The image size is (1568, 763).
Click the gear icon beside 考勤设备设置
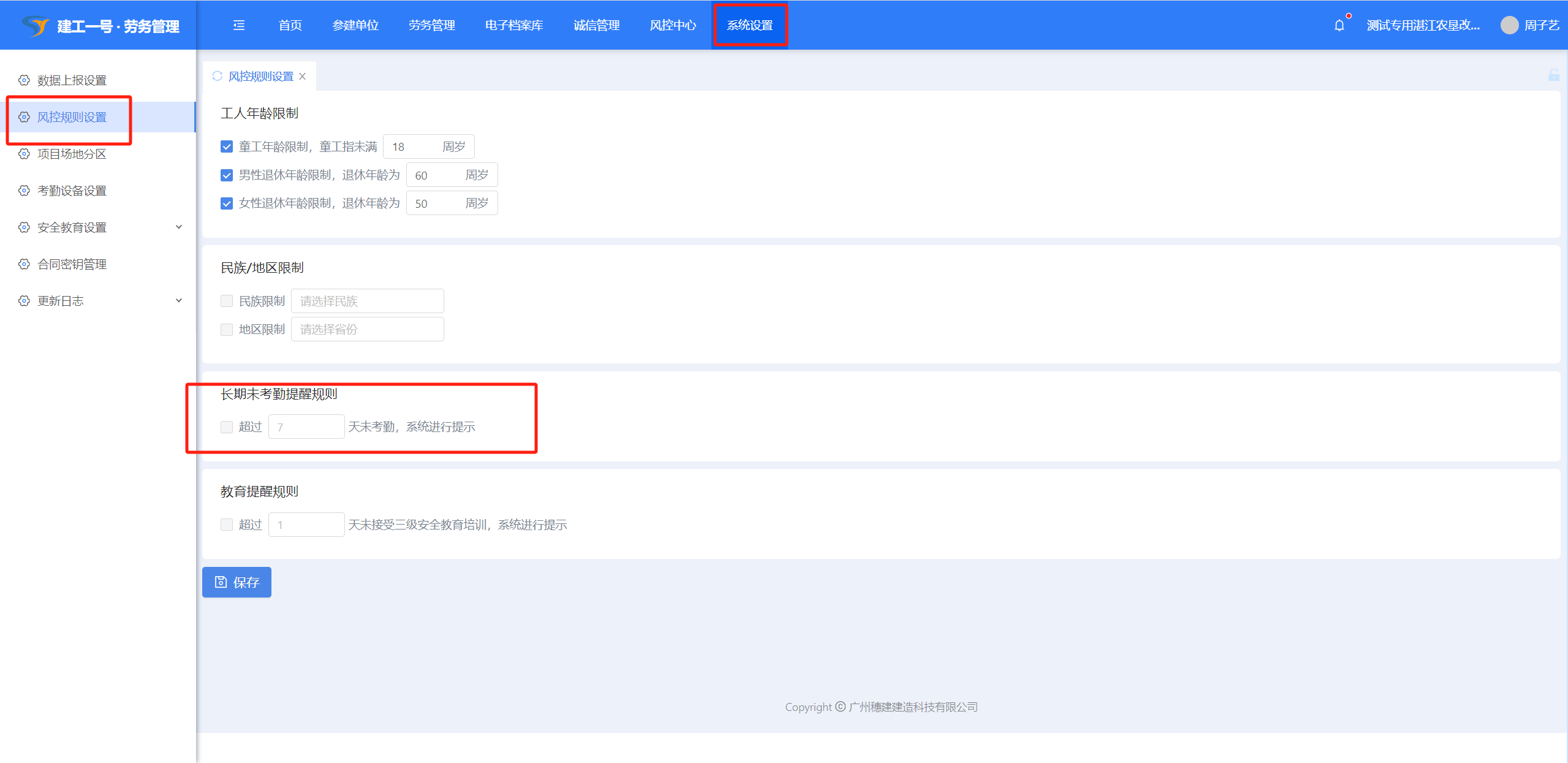tap(24, 191)
